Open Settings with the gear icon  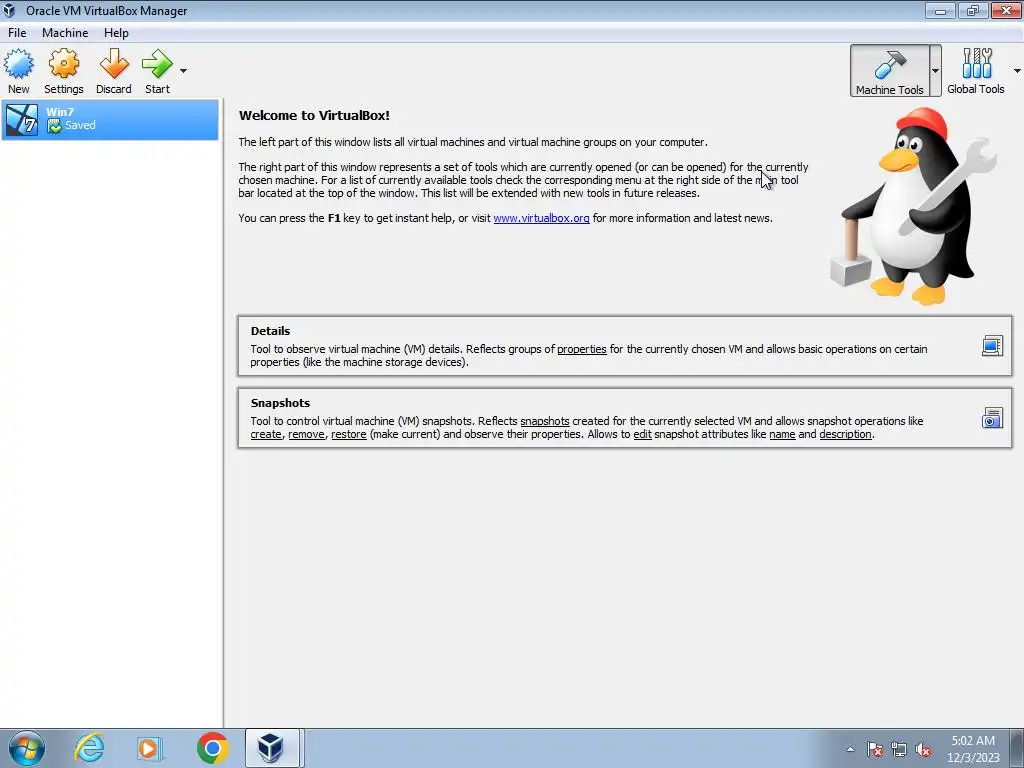[x=63, y=64]
